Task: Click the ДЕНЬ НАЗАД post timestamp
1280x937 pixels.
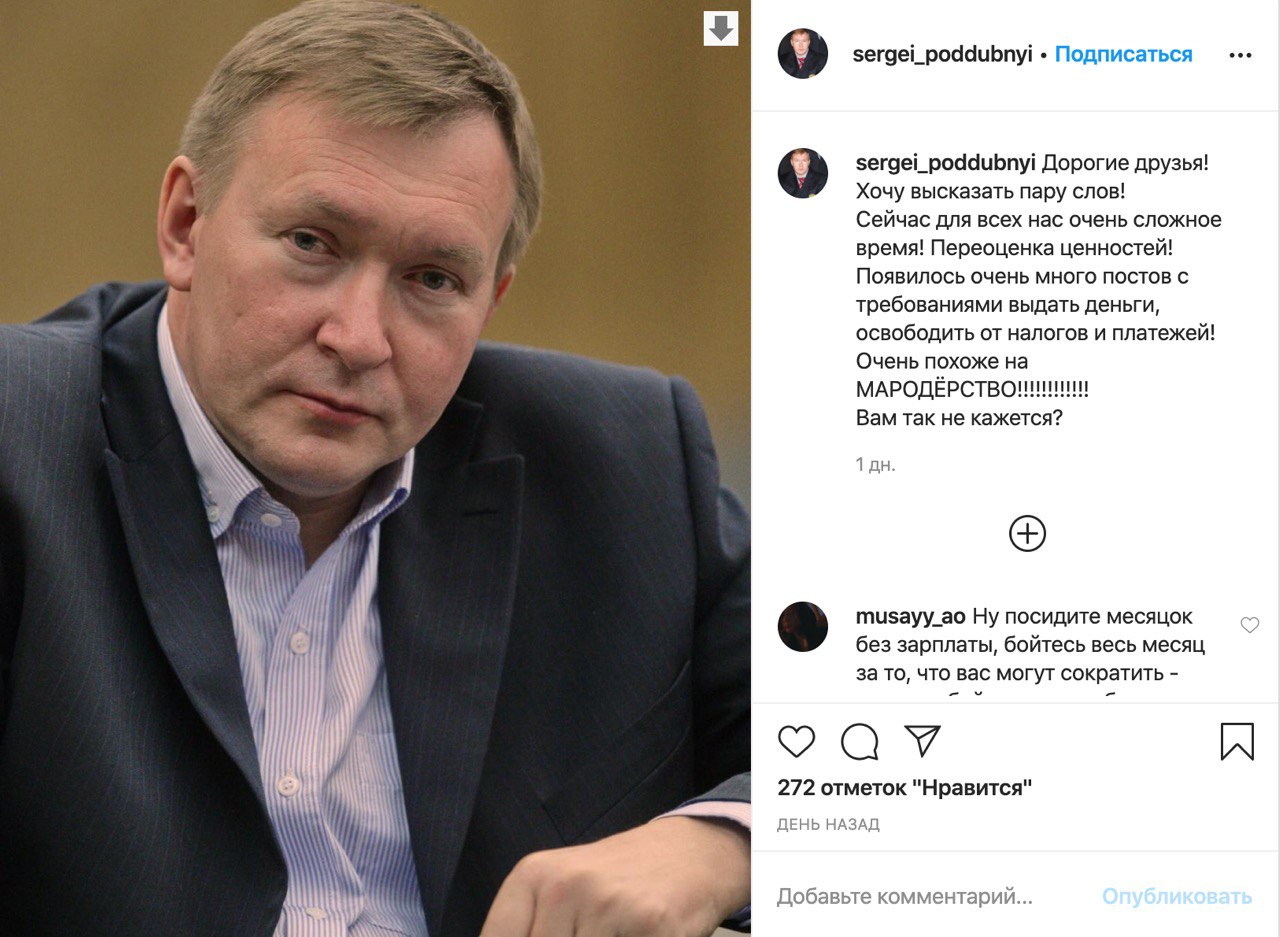Action: [828, 825]
